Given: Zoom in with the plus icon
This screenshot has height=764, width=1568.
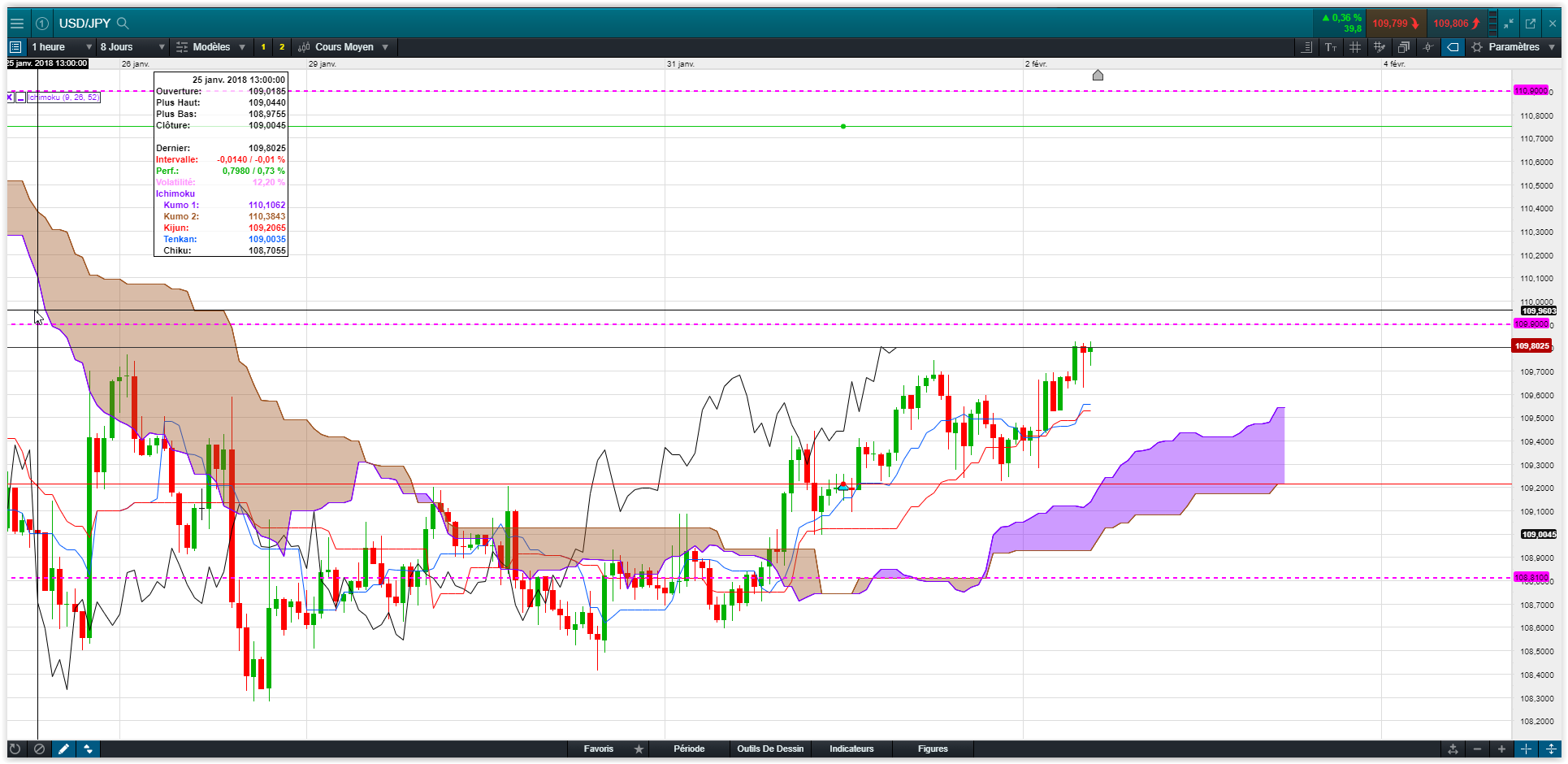Looking at the screenshot, I should click(x=1501, y=749).
